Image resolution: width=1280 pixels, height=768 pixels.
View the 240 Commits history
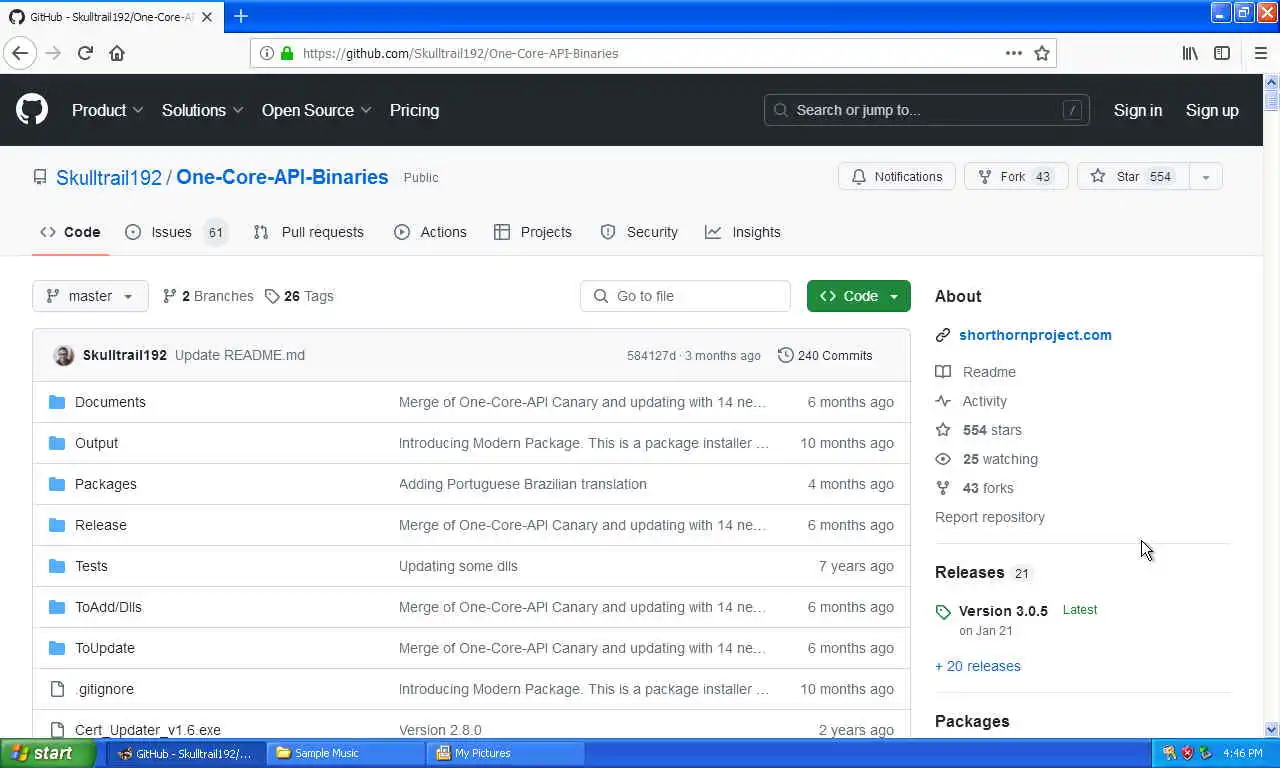click(x=825, y=355)
